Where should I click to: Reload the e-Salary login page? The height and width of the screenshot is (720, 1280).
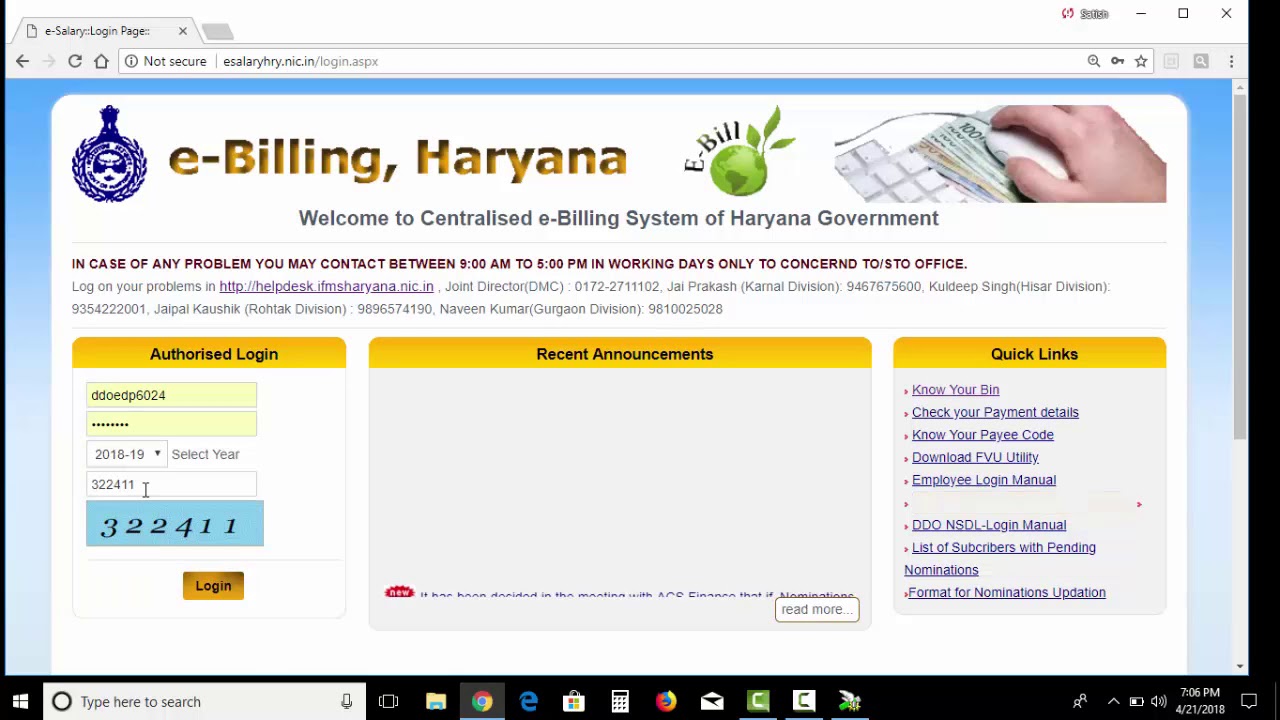click(x=75, y=61)
